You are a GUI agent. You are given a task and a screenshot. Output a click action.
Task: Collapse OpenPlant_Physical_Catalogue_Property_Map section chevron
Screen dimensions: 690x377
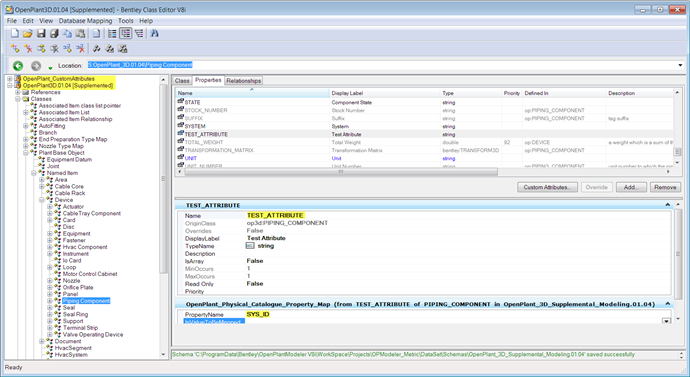[x=668, y=304]
